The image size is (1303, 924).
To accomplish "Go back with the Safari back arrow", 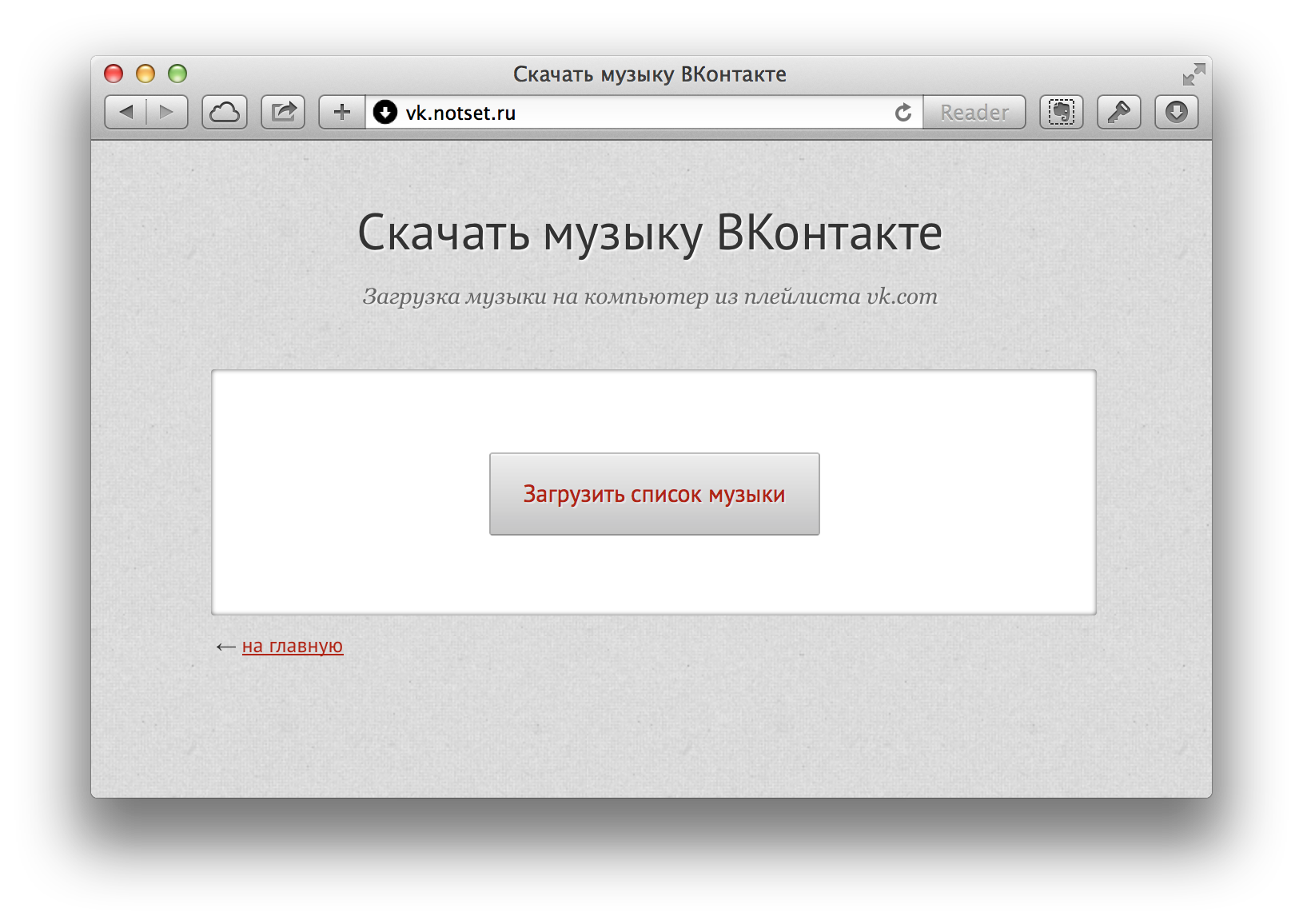I will [126, 112].
